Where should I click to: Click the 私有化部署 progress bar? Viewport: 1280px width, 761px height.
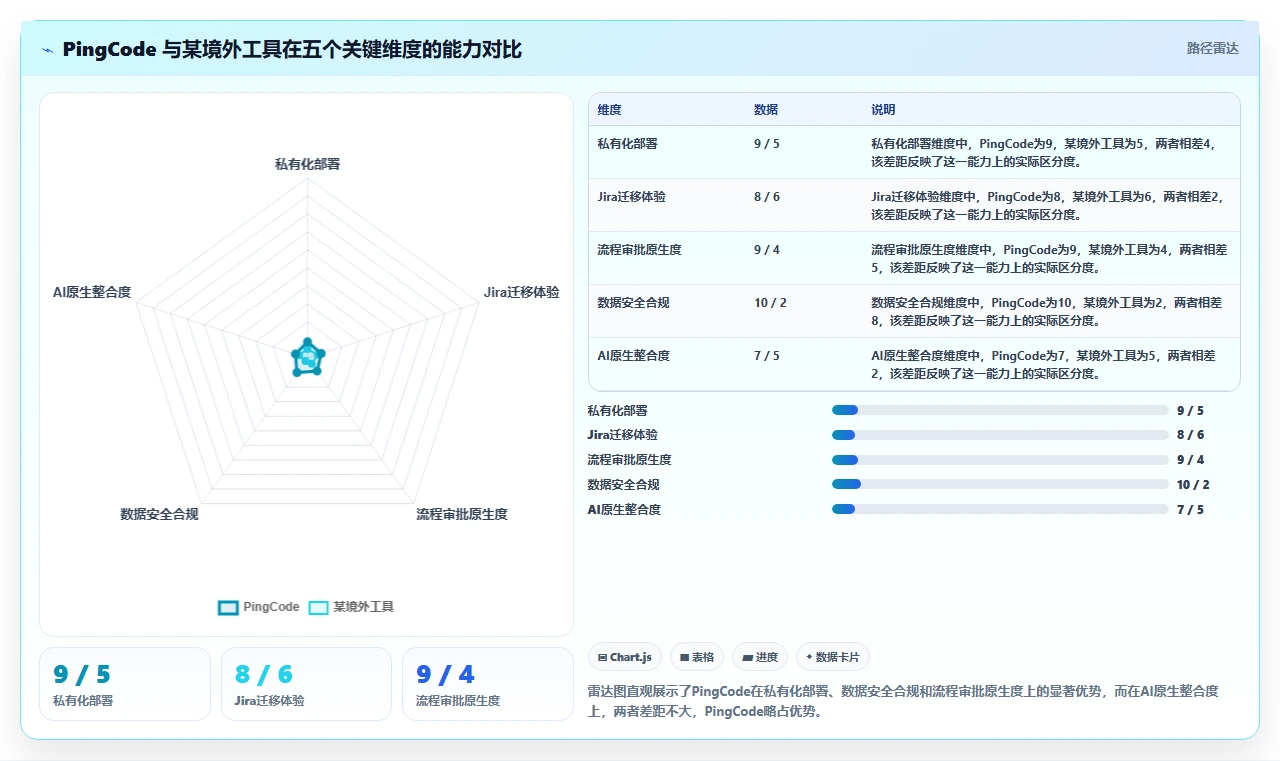coord(1000,410)
